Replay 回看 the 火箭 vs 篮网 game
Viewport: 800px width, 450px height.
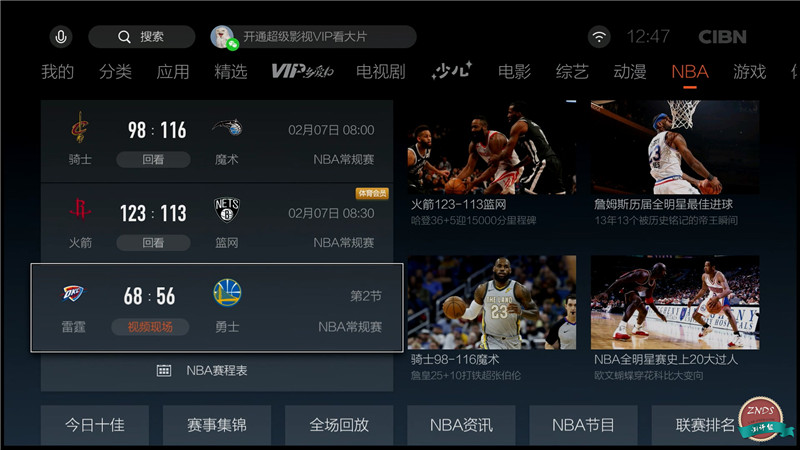(153, 243)
